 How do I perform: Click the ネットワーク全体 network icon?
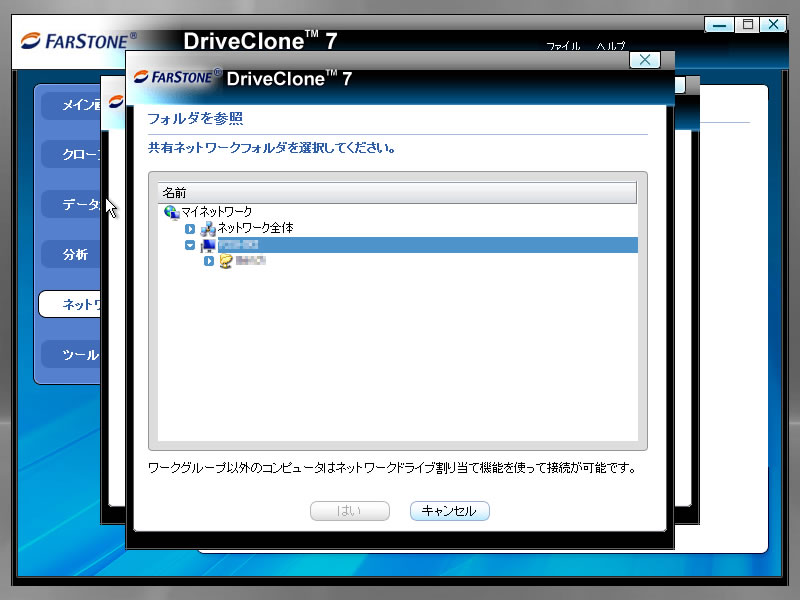(208, 228)
